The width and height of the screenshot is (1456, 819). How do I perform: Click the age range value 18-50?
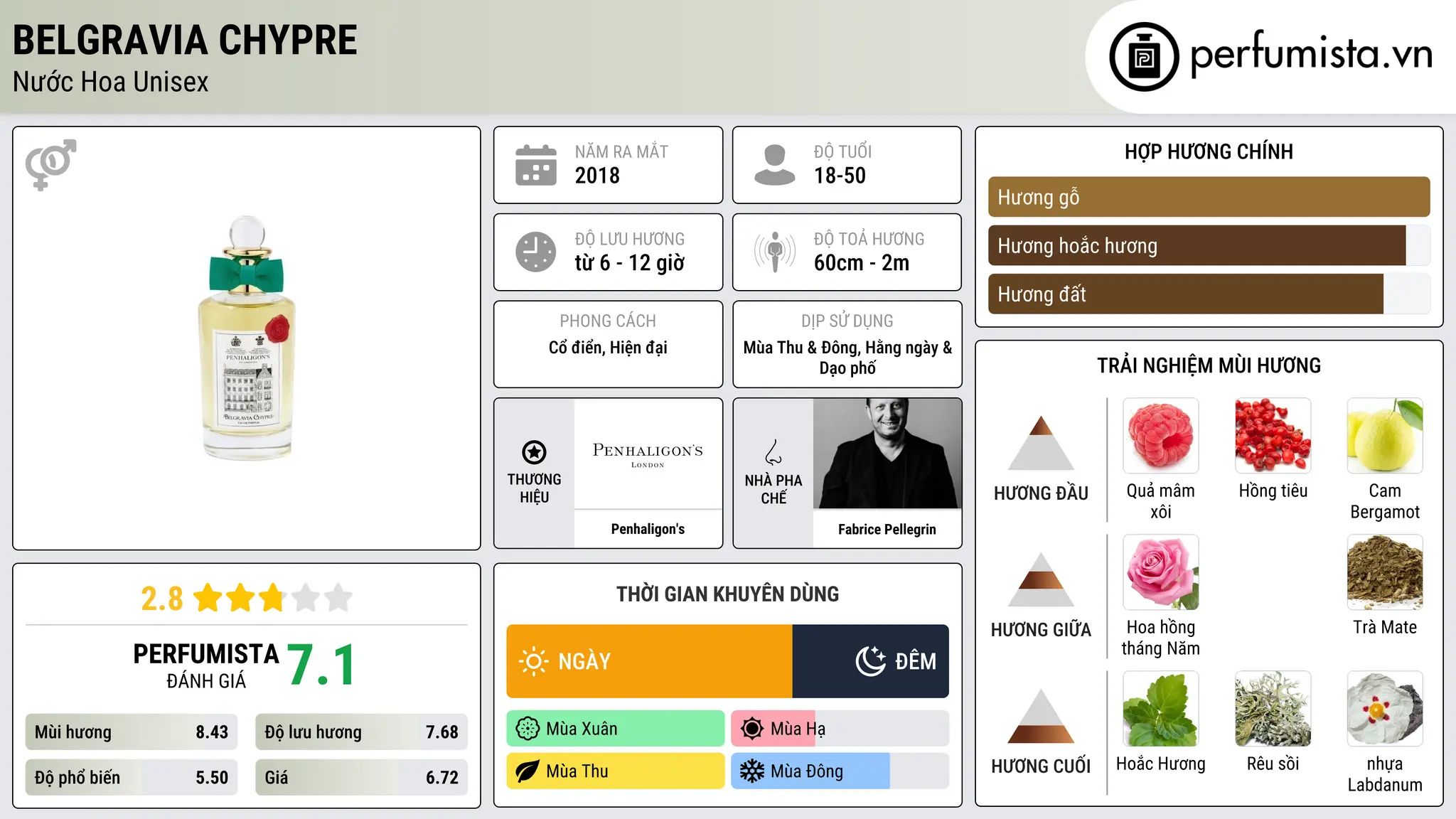840,176
